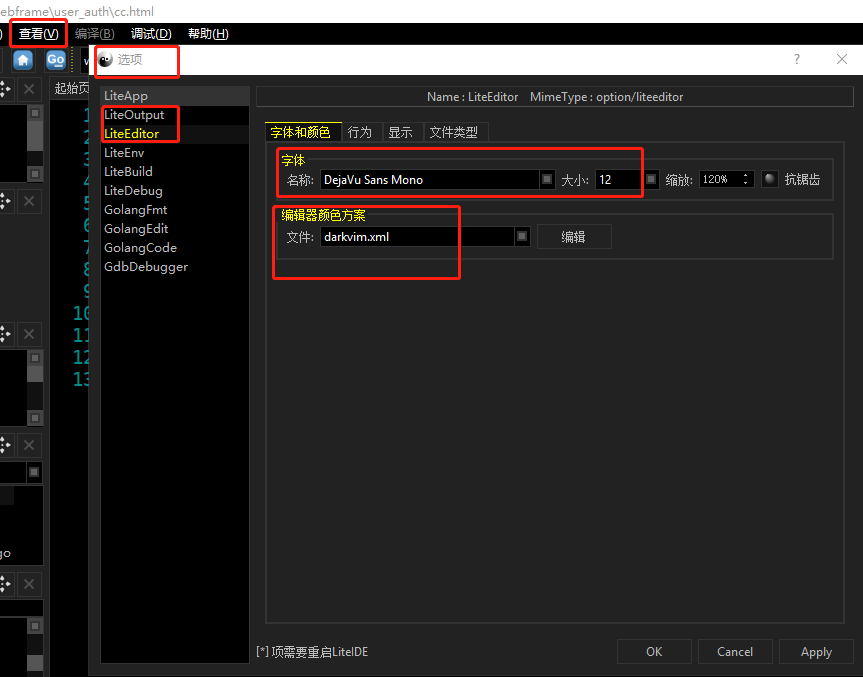
Task: Switch to the 文件类型 tab
Action: point(454,132)
